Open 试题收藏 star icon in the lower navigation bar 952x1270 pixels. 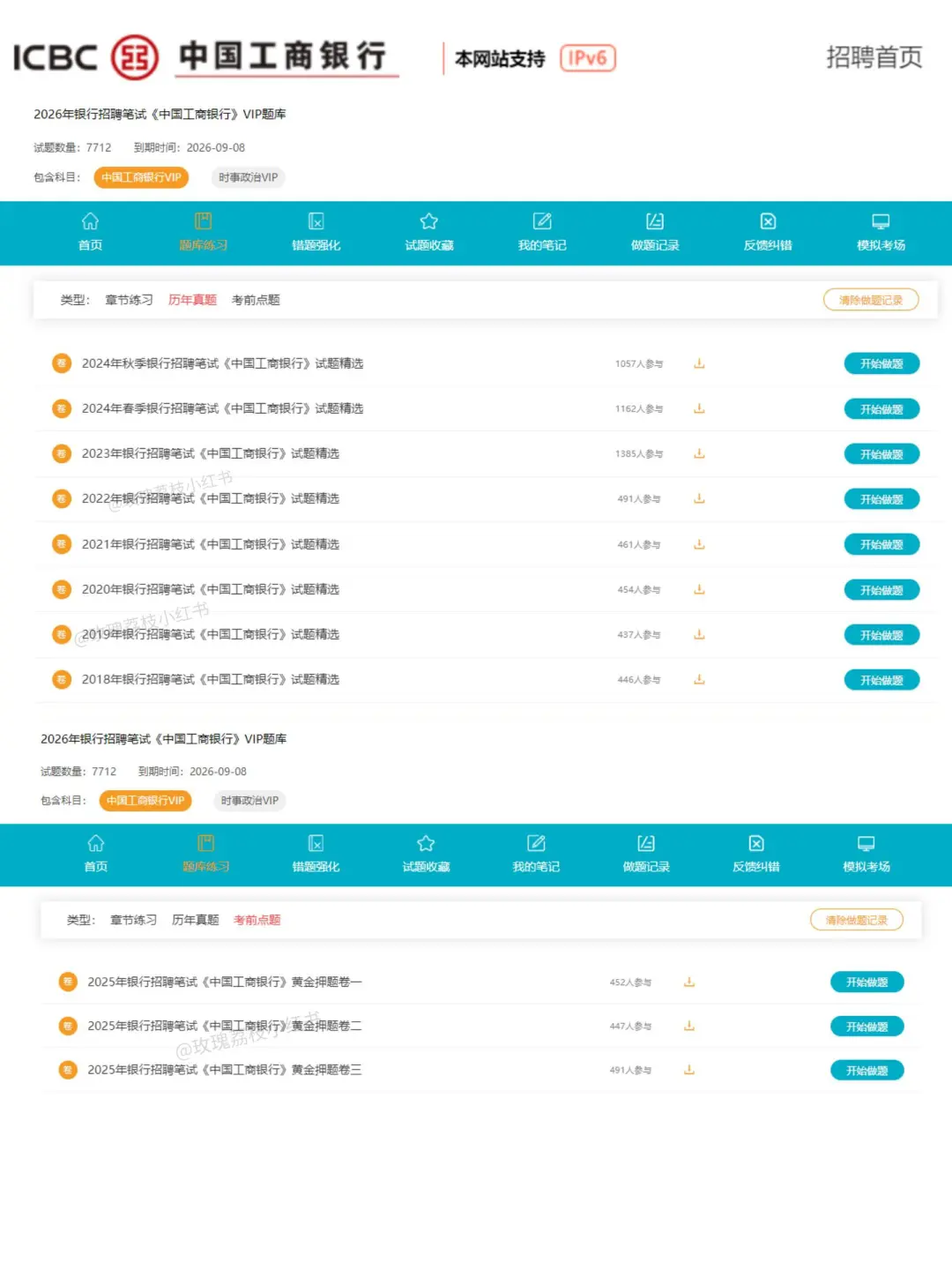tap(426, 843)
